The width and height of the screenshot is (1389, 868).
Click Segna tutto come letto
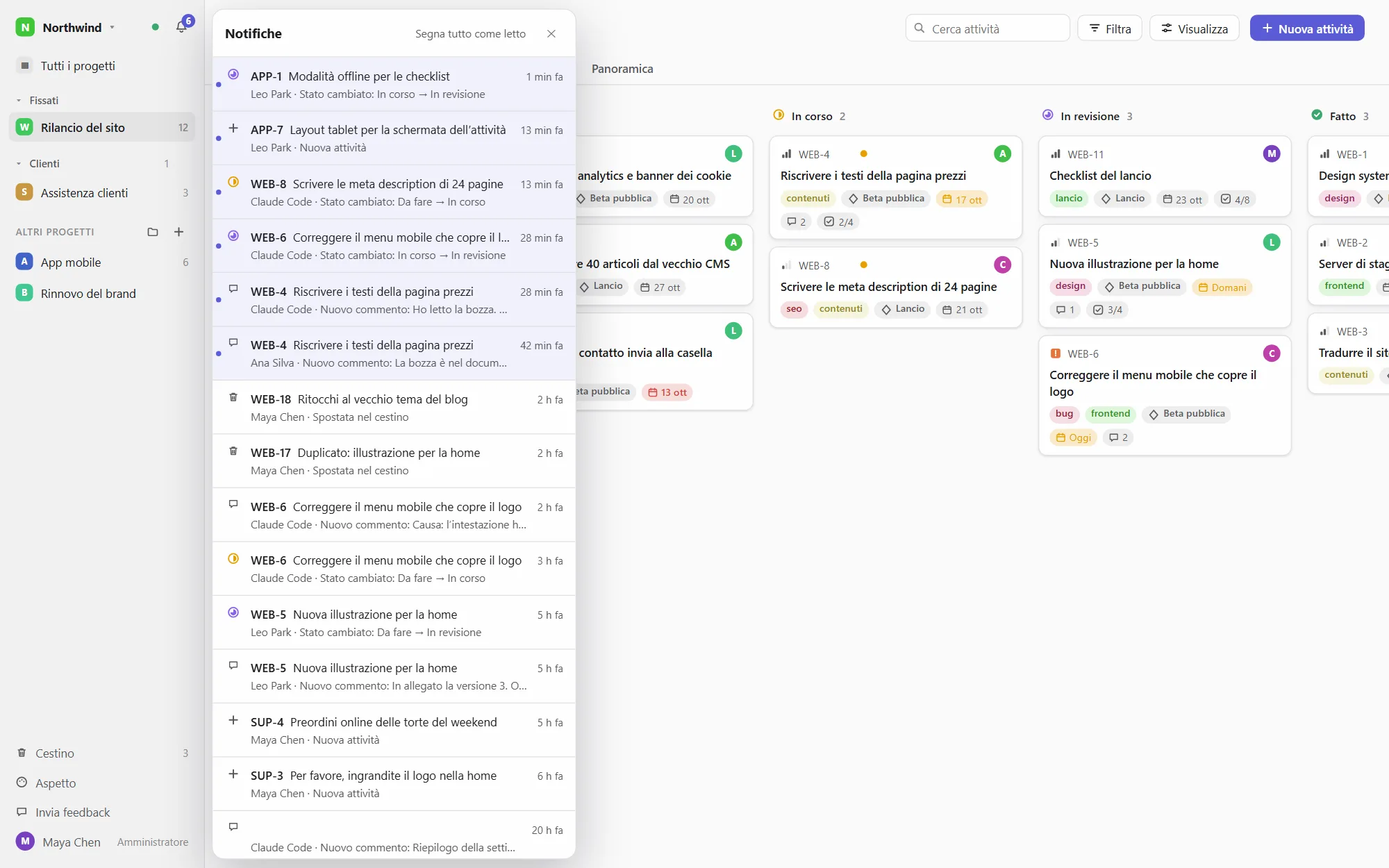coord(470,33)
